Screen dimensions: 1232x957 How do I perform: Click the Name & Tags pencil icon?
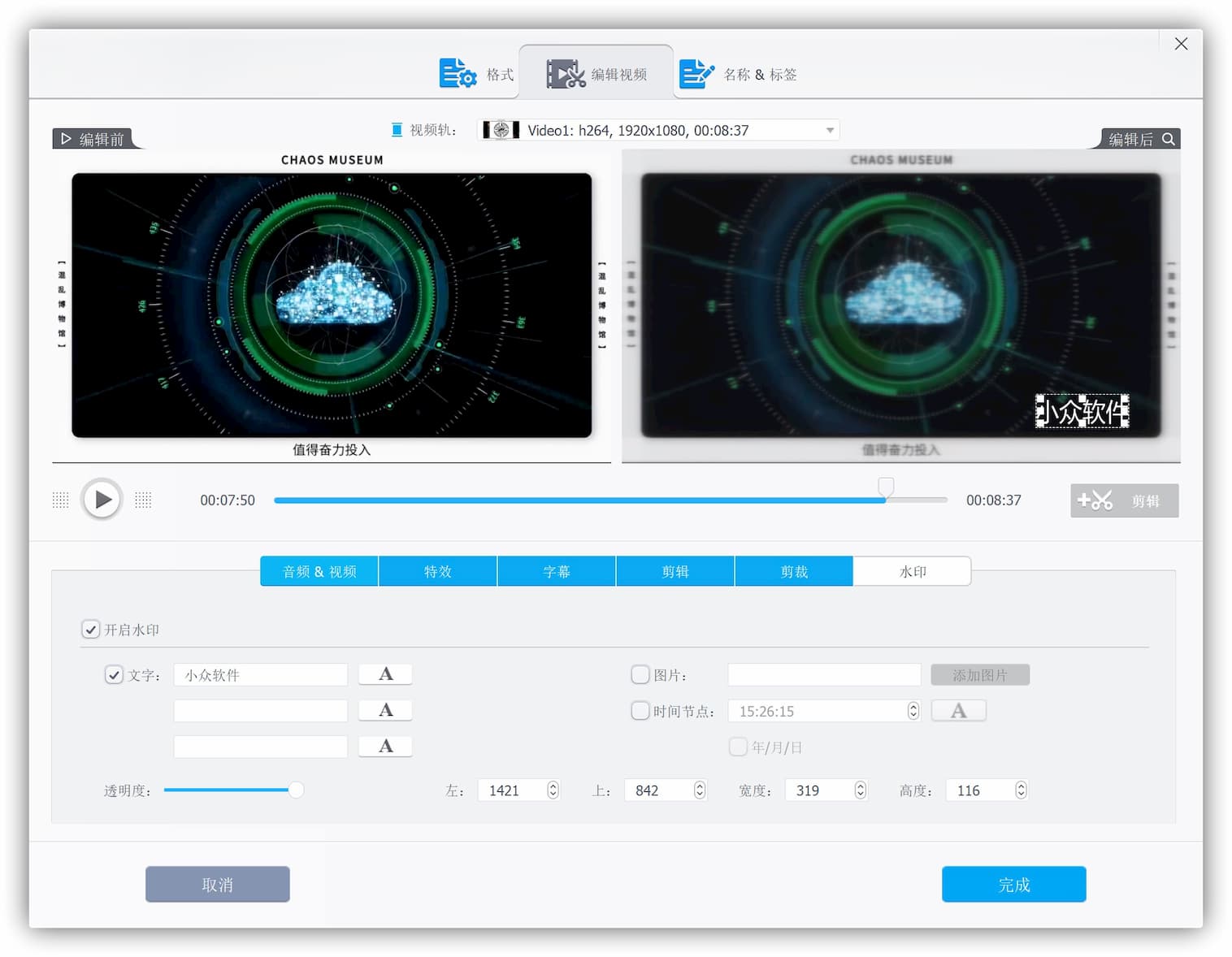tap(696, 74)
